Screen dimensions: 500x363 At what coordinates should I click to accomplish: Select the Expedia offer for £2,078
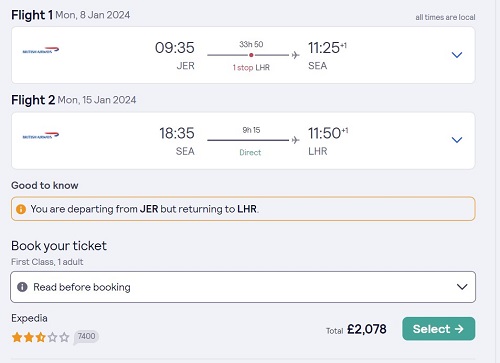tap(439, 329)
